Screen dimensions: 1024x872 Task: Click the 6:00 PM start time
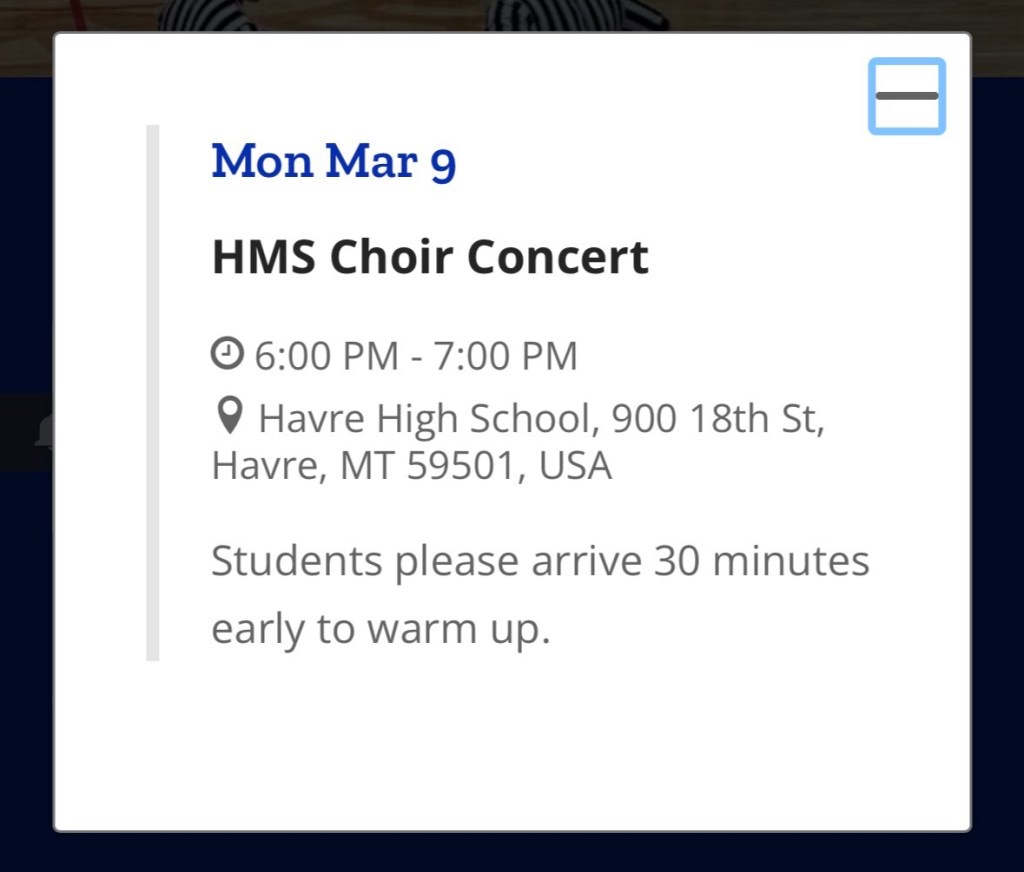tap(326, 356)
